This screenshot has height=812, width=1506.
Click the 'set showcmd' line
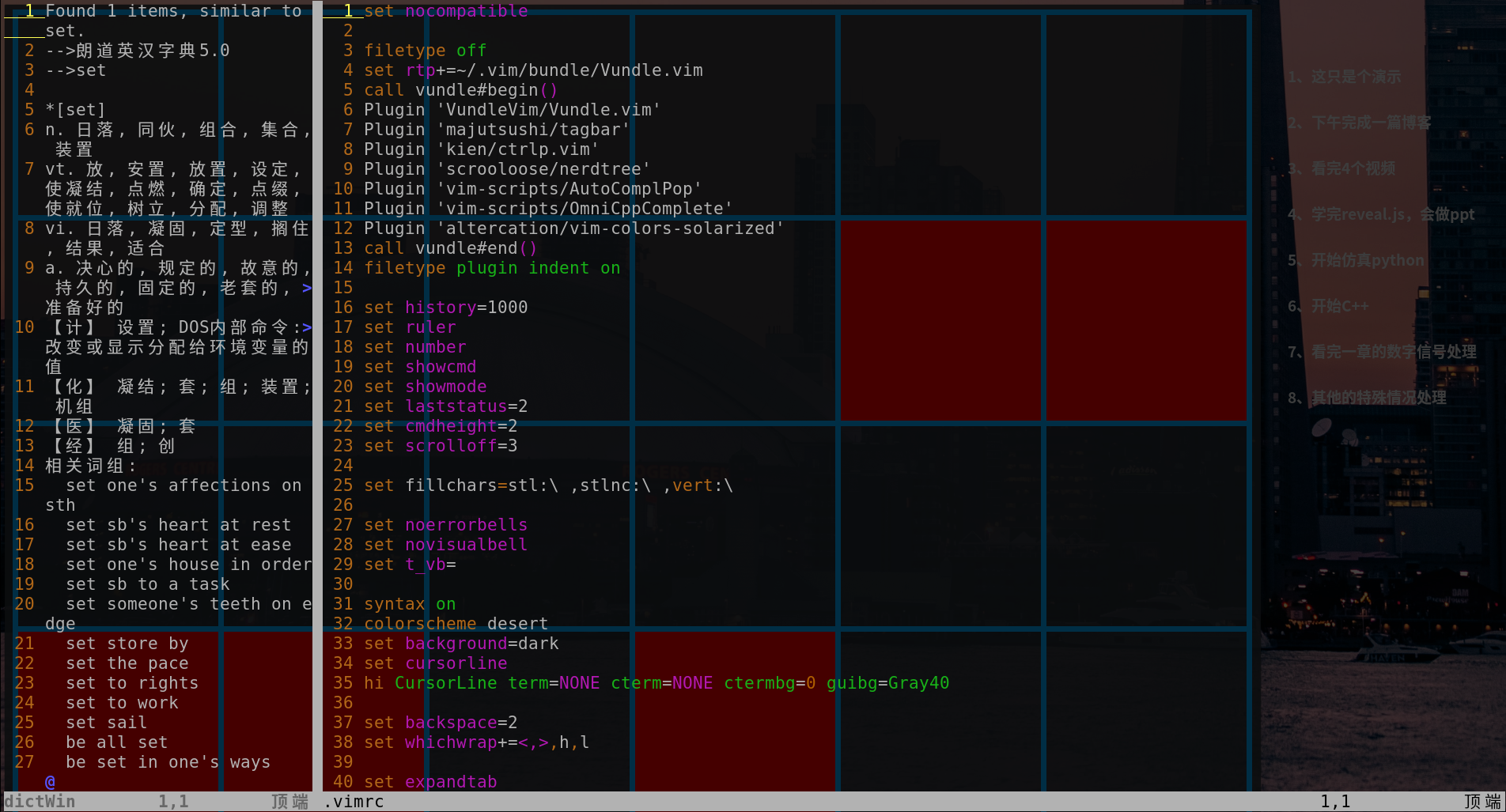coord(420,367)
